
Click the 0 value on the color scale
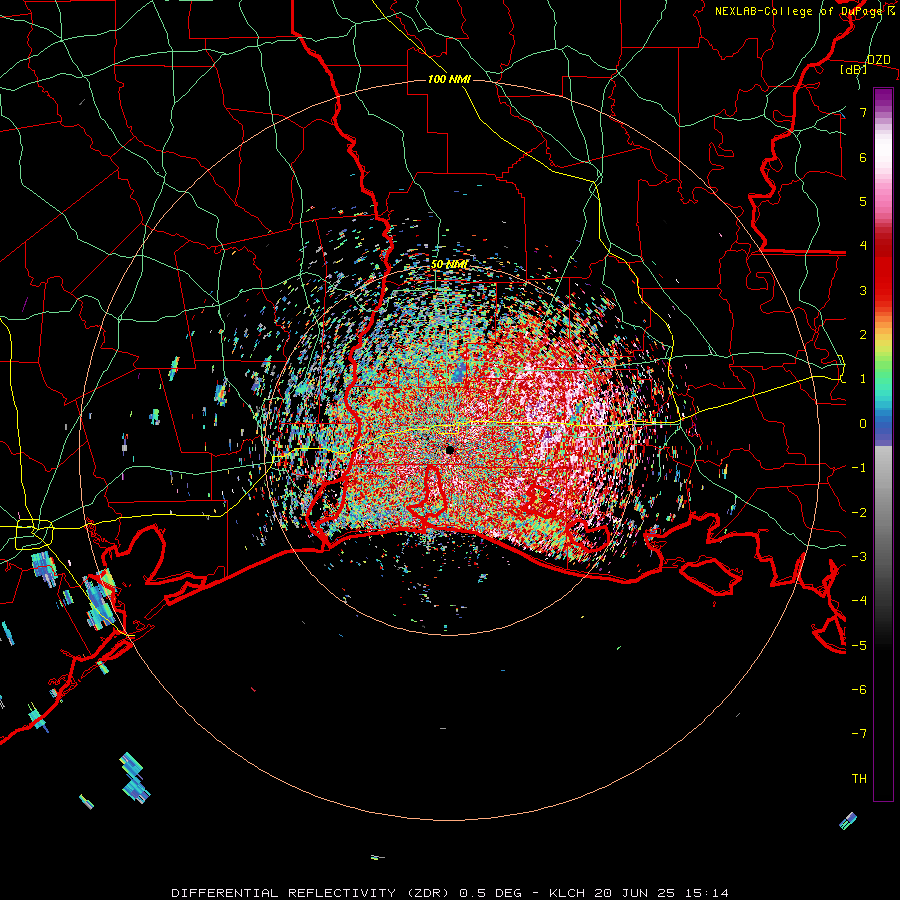[x=863, y=424]
